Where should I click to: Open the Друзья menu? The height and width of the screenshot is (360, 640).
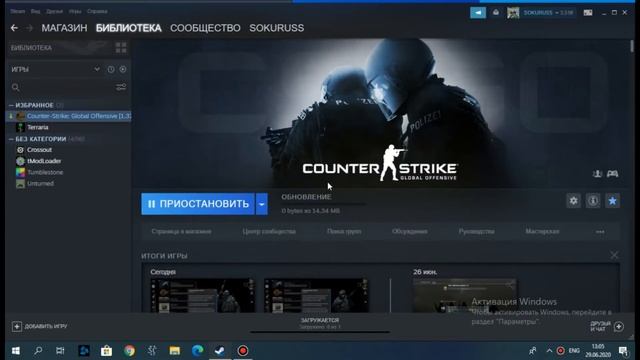click(x=54, y=11)
